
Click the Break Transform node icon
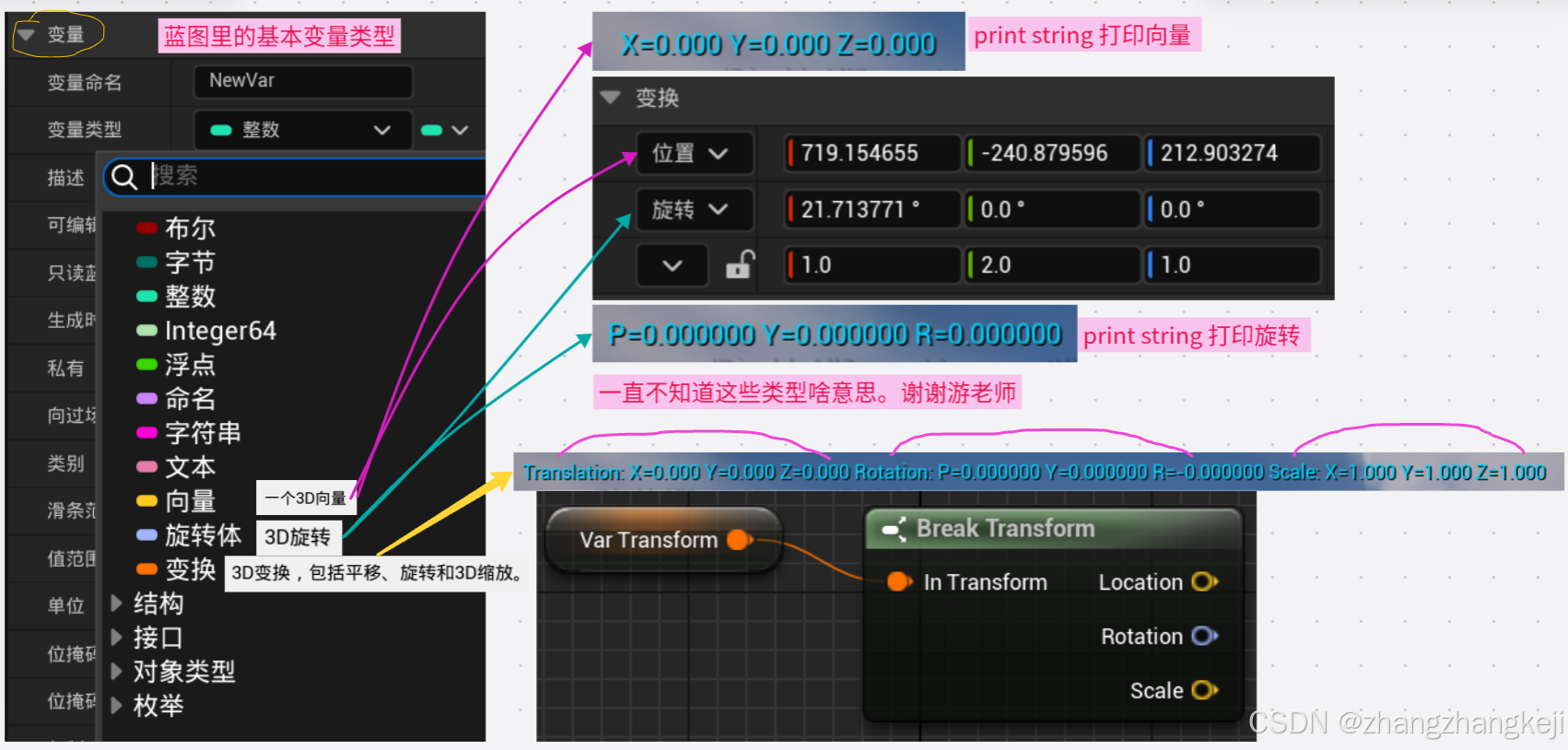point(894,529)
